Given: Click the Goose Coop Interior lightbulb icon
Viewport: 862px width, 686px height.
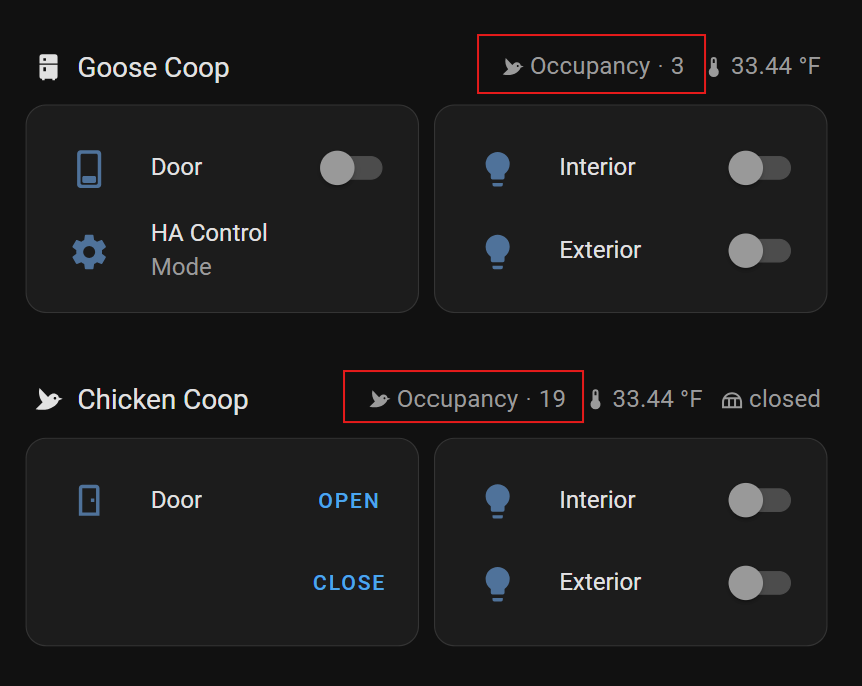Looking at the screenshot, I should click(x=498, y=169).
